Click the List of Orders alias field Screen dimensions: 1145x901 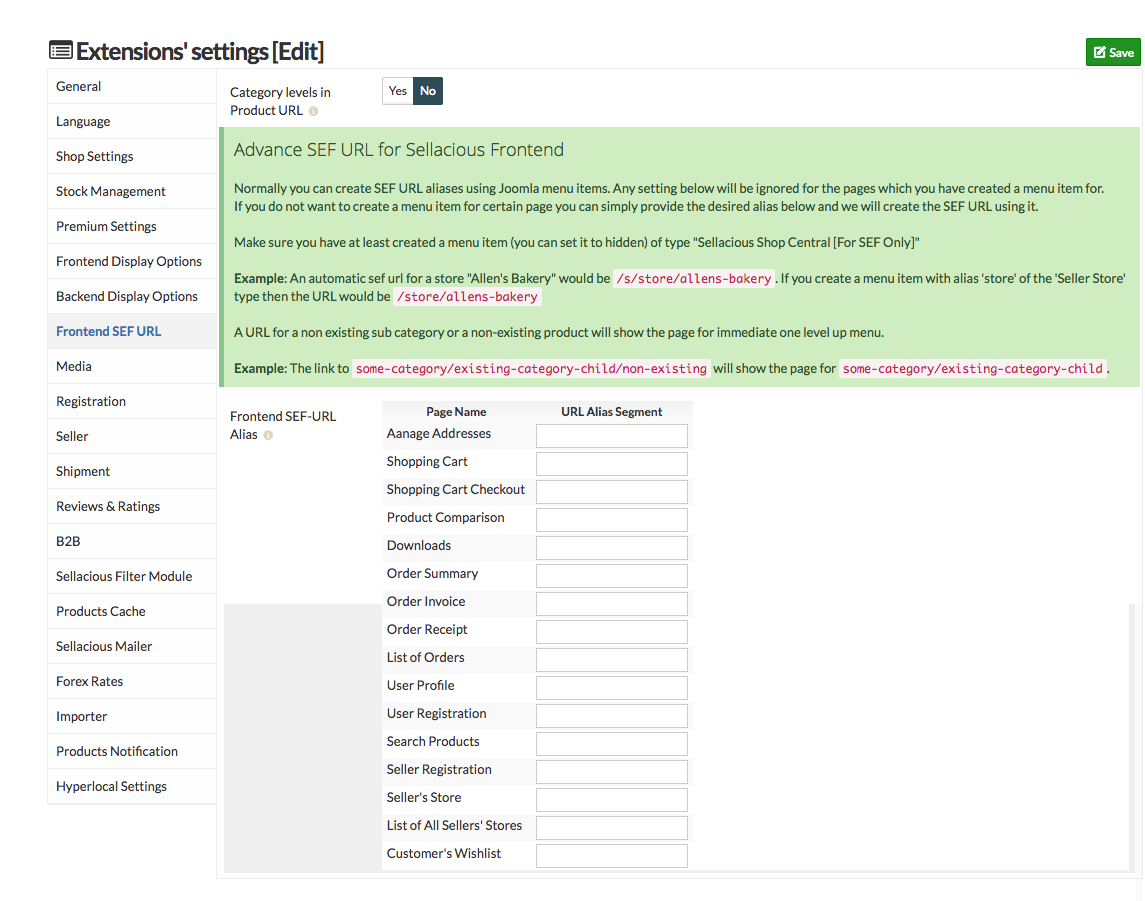point(612,660)
